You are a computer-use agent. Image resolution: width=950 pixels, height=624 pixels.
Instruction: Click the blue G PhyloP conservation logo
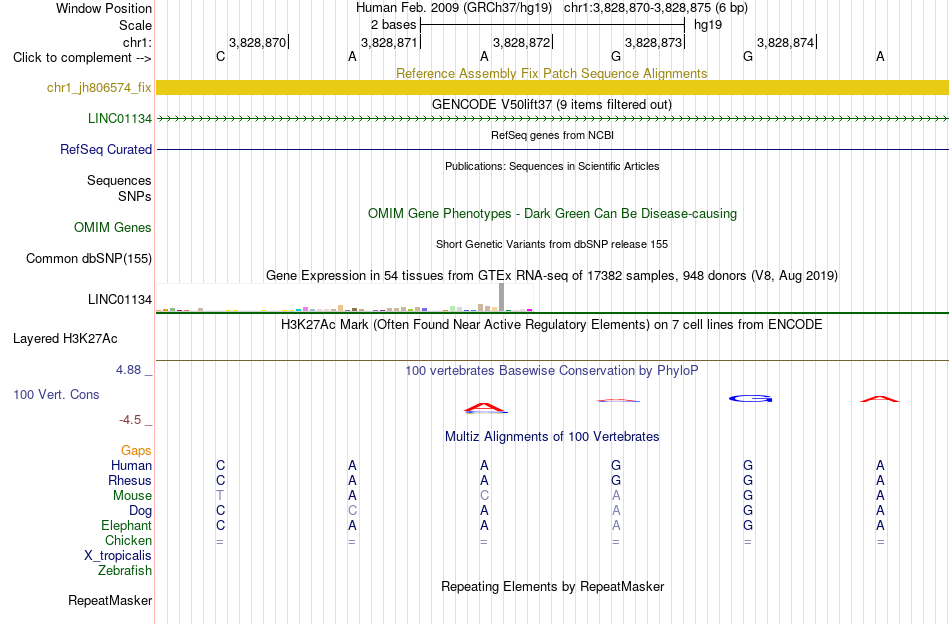(x=750, y=399)
